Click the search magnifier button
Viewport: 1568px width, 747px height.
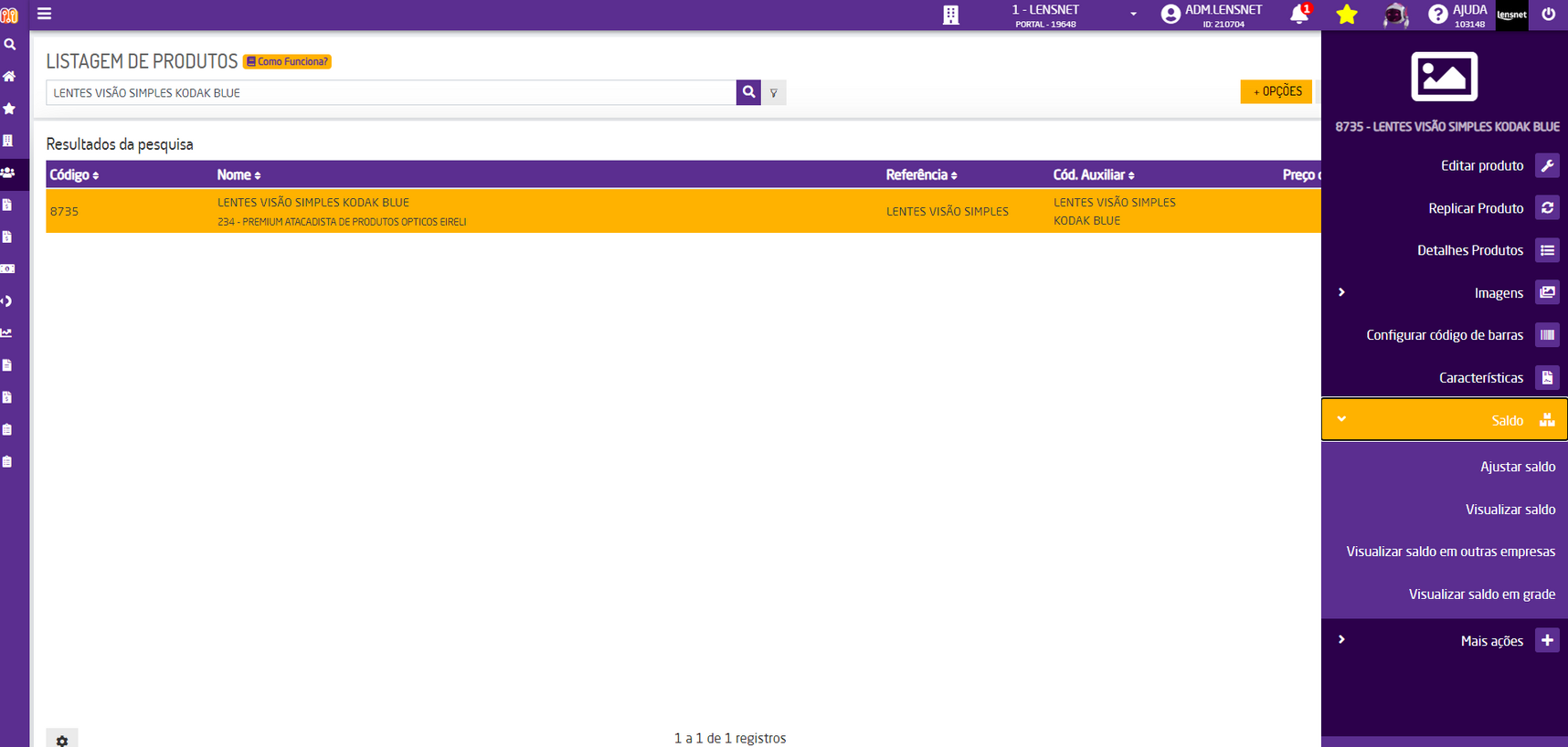(x=748, y=92)
